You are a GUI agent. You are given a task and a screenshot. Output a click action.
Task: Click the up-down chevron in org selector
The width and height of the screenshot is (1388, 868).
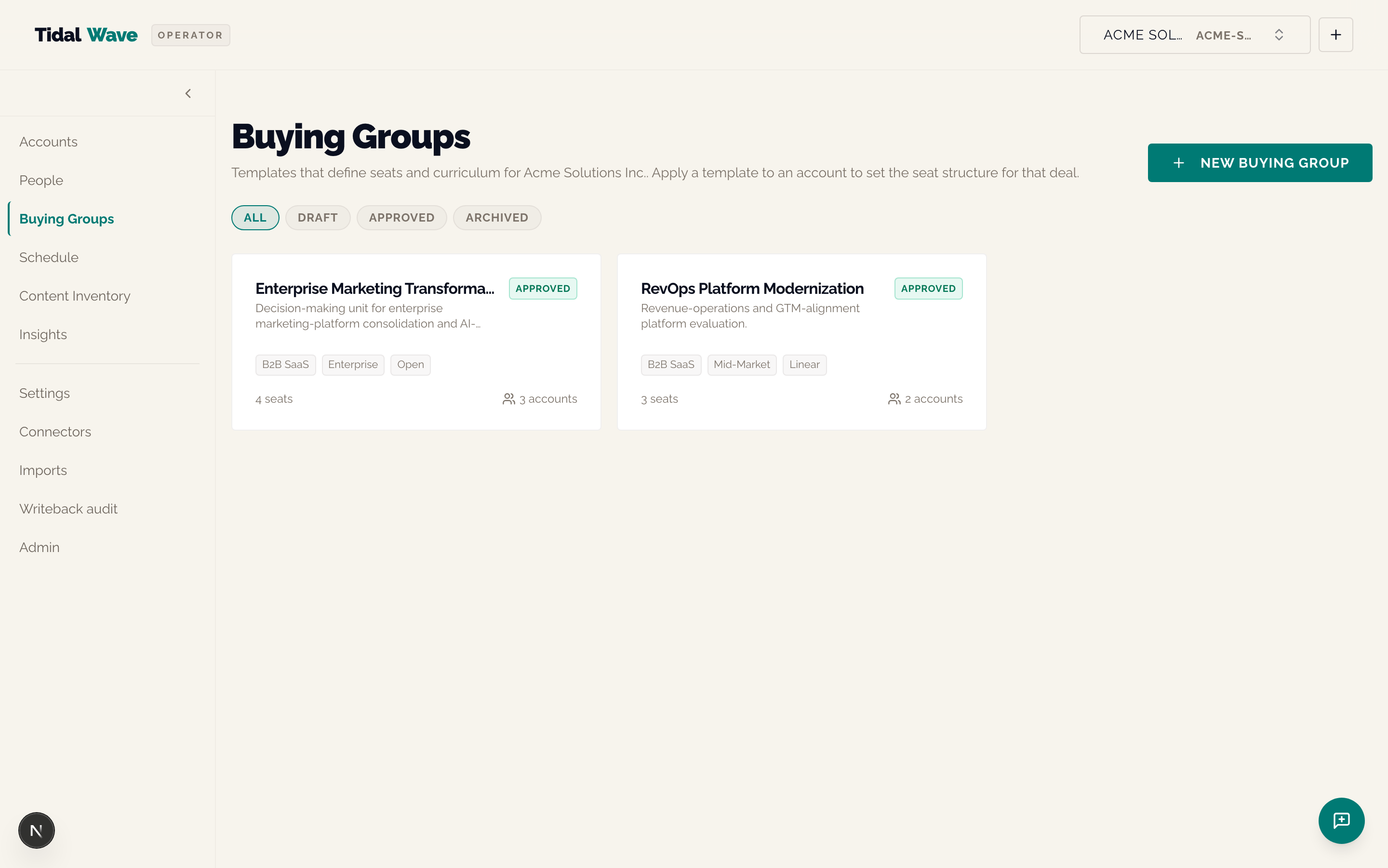click(1278, 35)
